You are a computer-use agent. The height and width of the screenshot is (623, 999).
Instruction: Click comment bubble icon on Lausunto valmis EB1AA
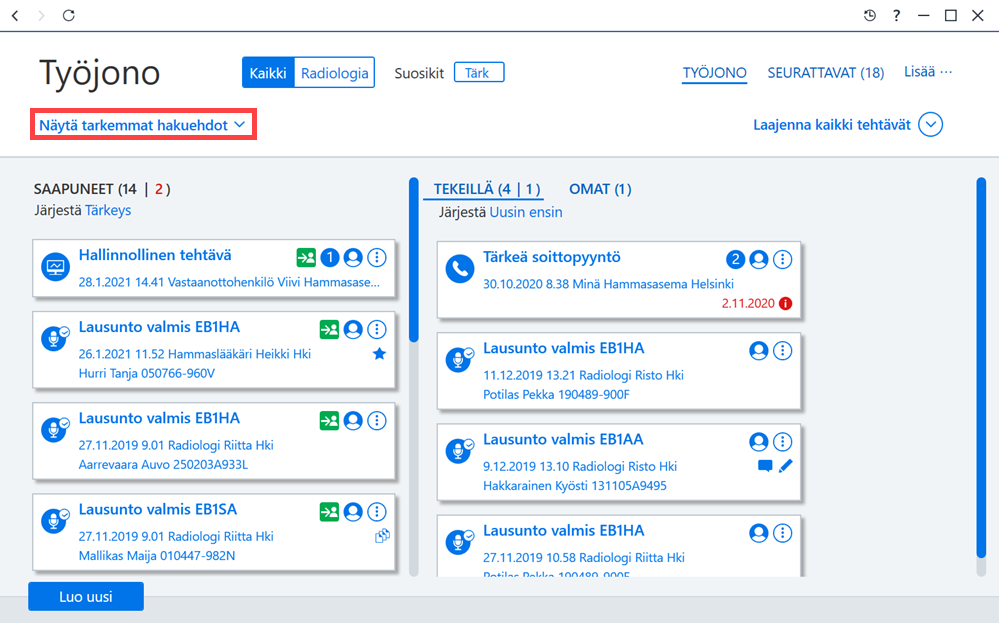coord(765,466)
